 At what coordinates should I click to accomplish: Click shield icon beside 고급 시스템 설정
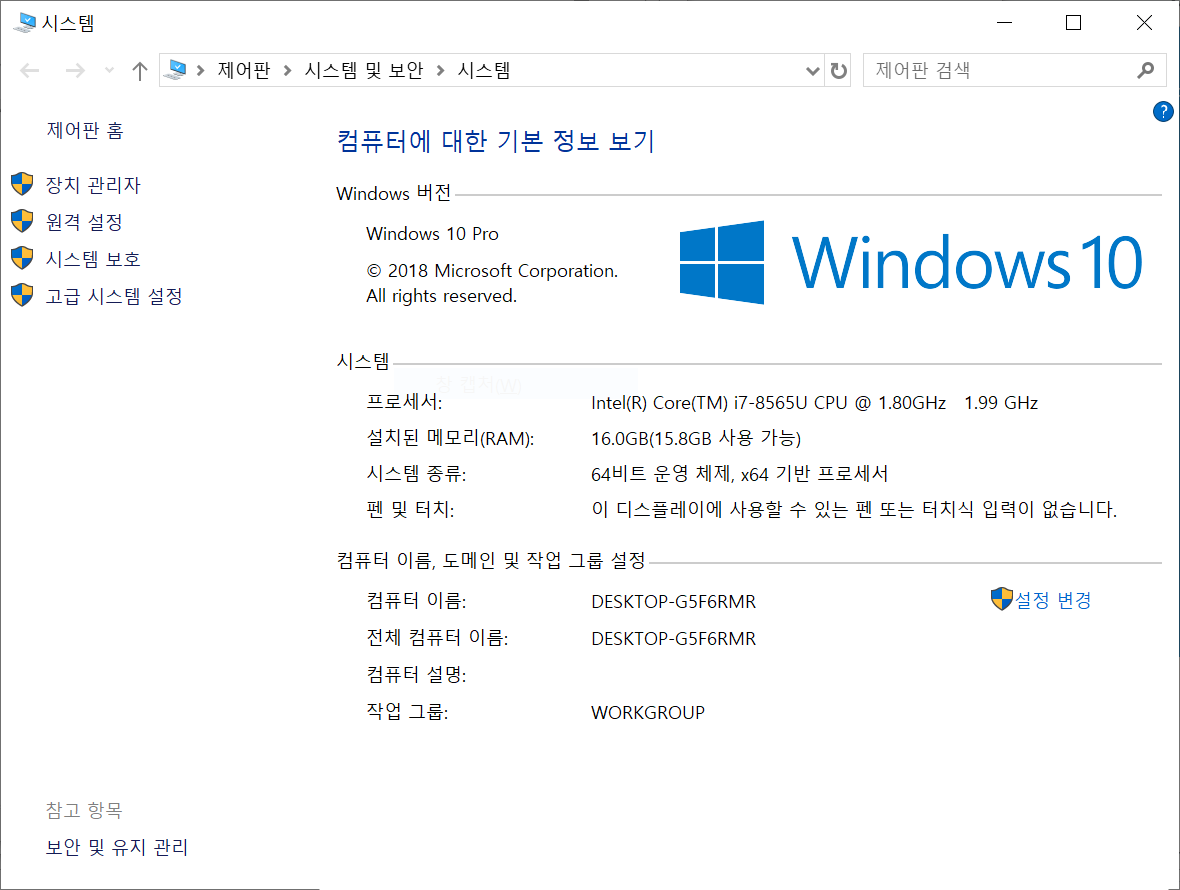(x=23, y=295)
